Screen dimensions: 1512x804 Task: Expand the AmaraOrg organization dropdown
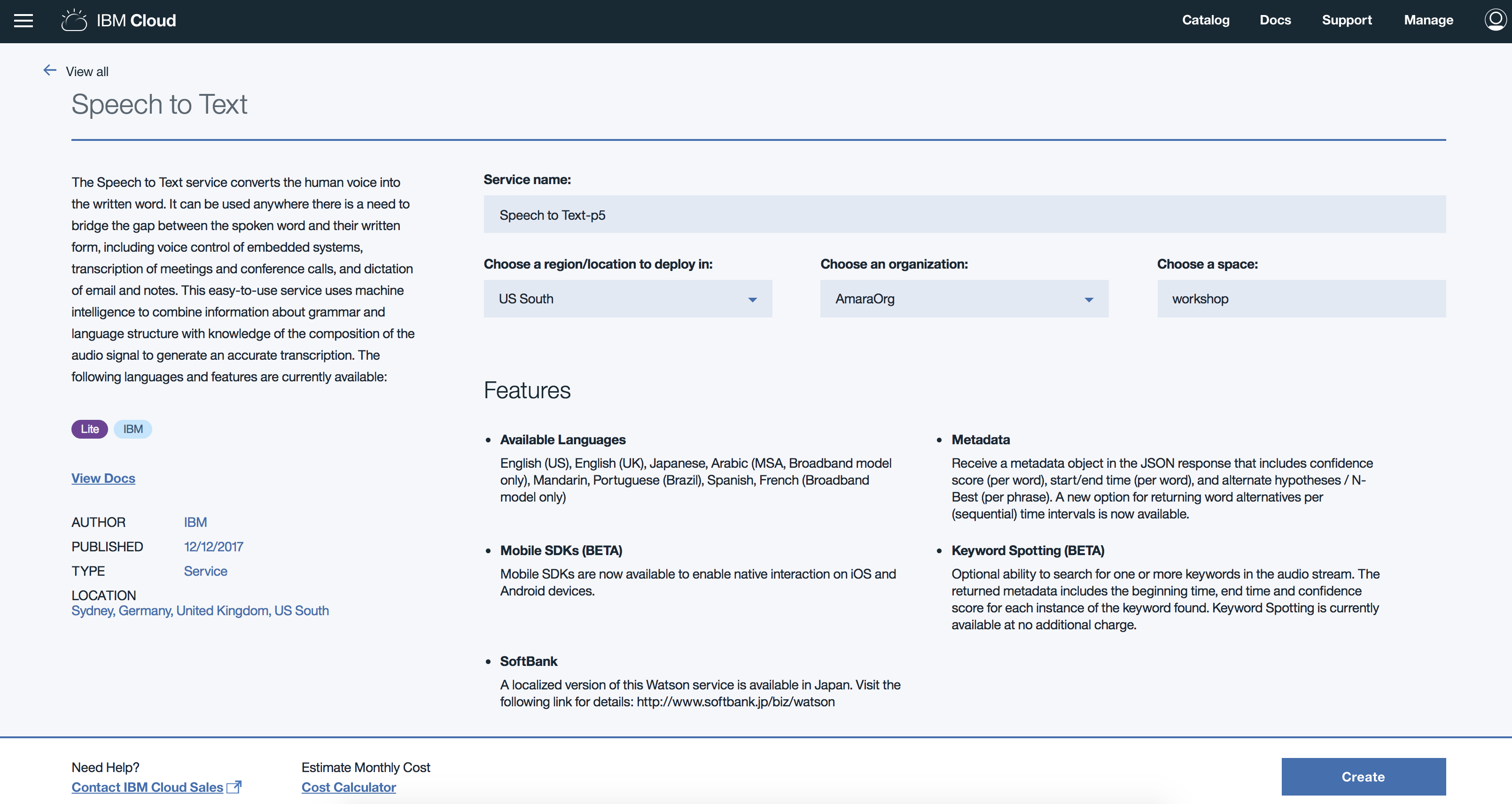pos(964,299)
